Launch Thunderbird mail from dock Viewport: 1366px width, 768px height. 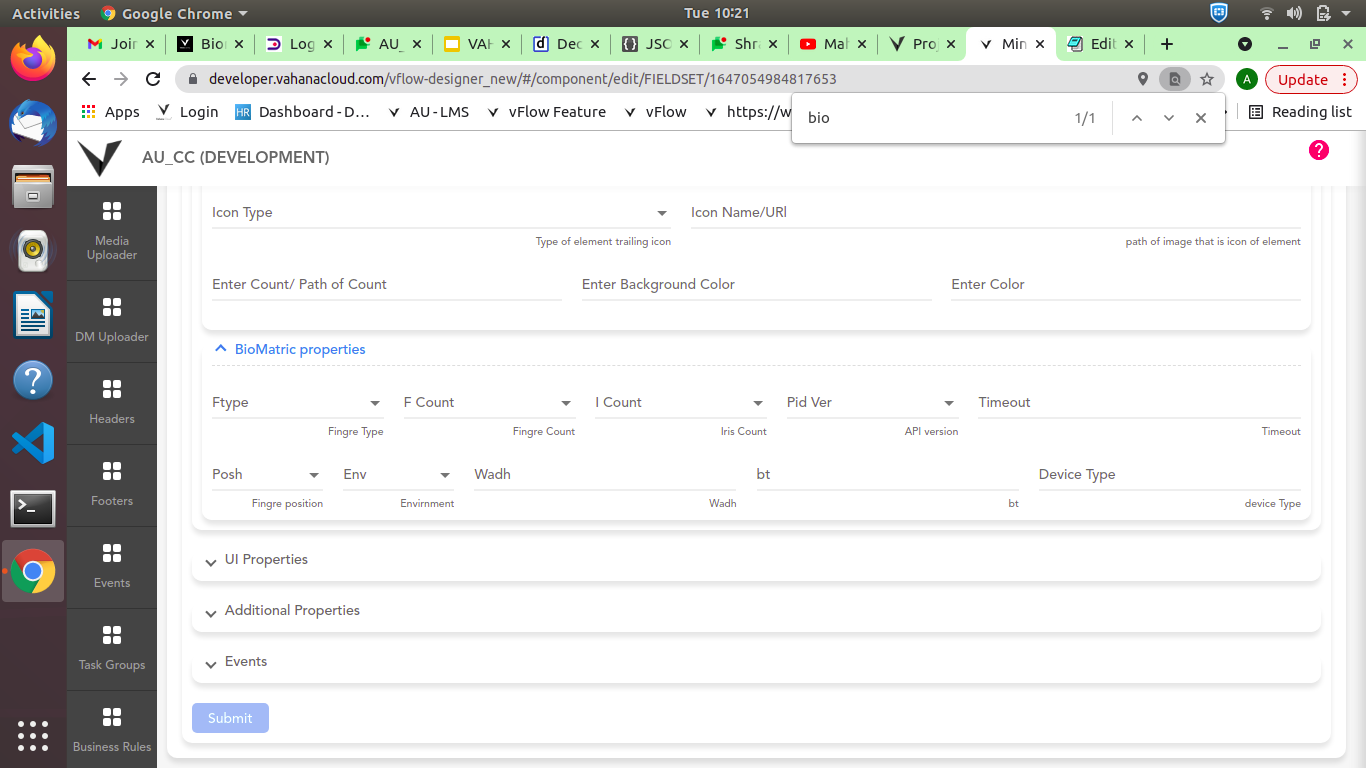coord(33,122)
